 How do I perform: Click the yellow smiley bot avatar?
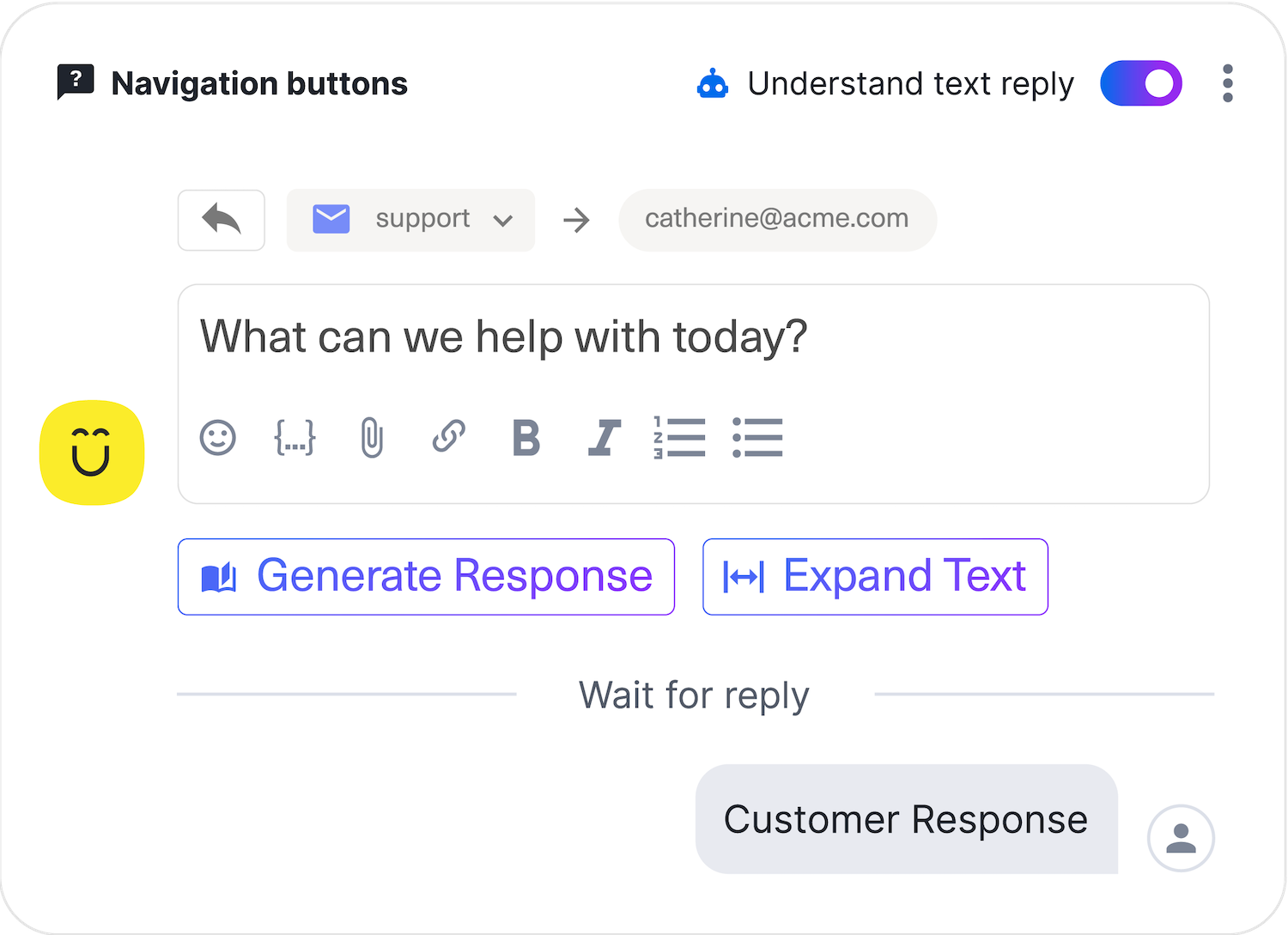coord(92,452)
